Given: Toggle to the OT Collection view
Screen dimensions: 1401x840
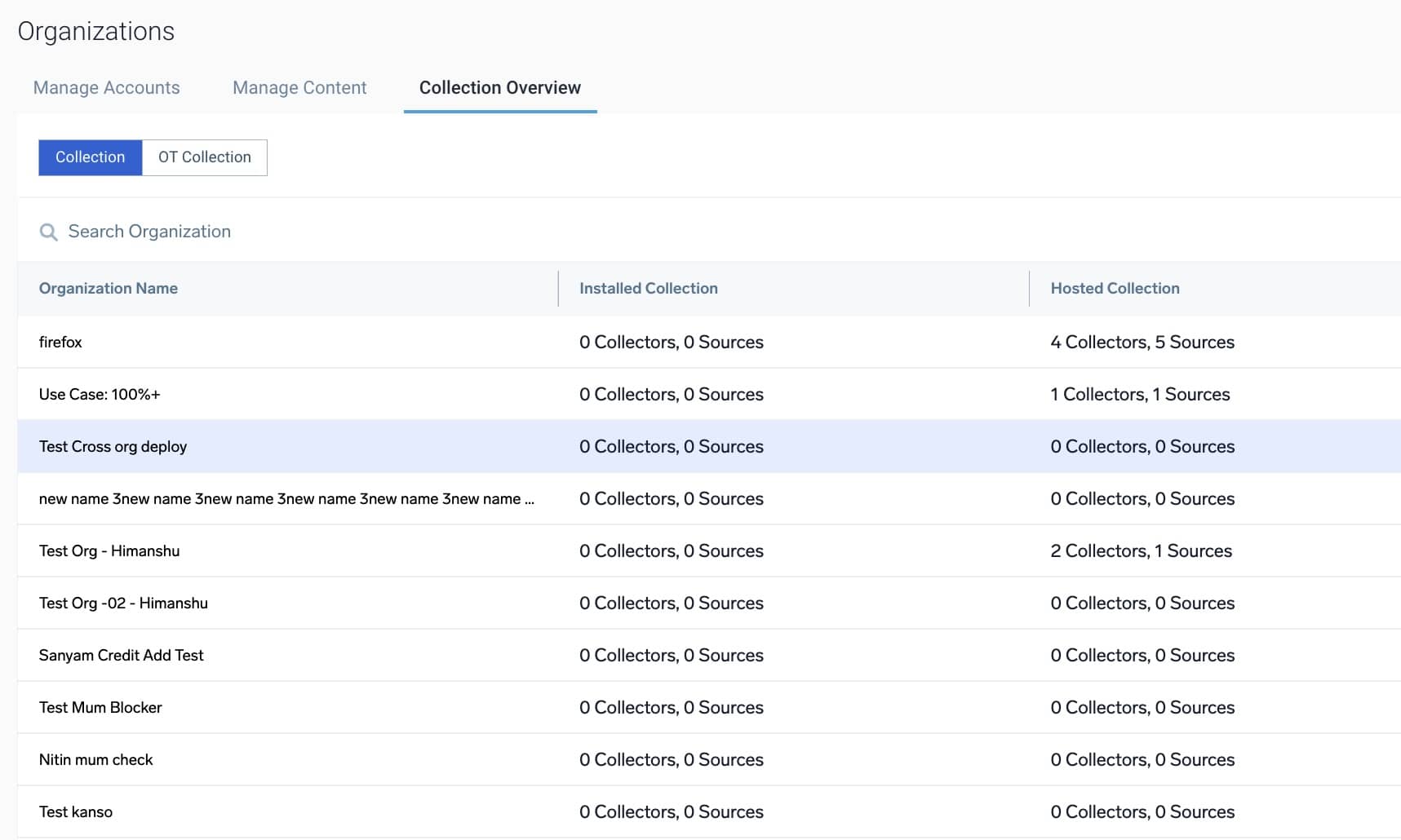Looking at the screenshot, I should point(204,157).
